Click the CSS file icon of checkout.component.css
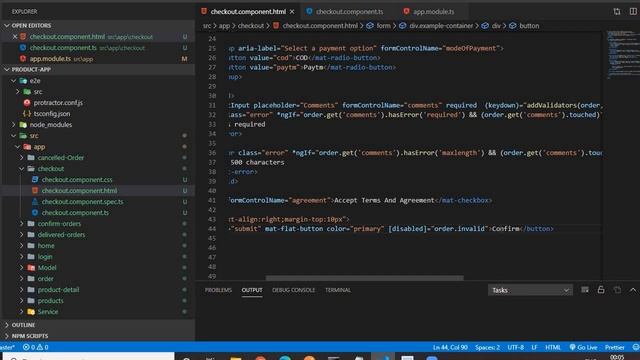 pos(35,180)
